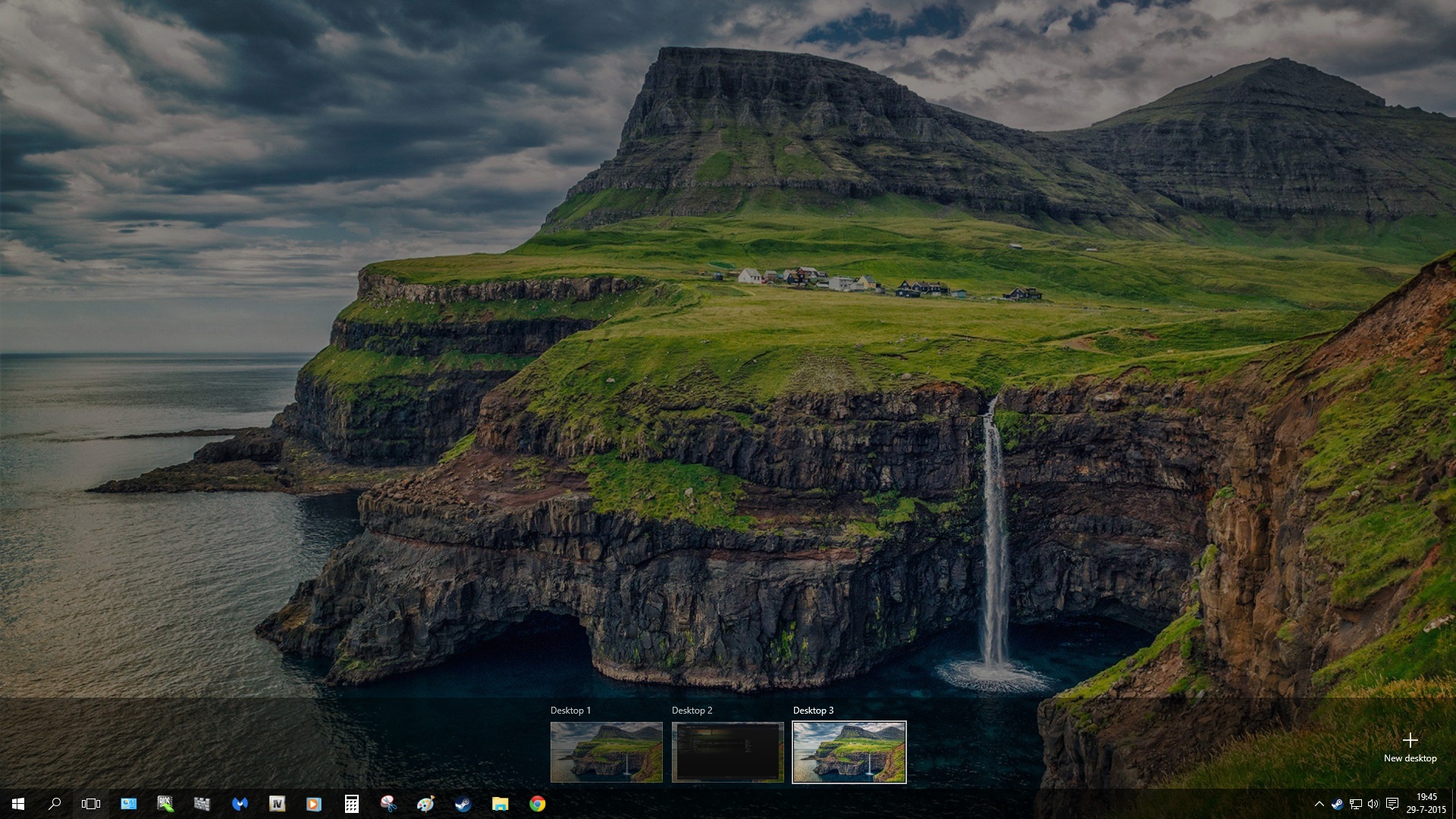Launch the Snipping Tool from taskbar
Screen dimensions: 1456x819
pos(388,804)
